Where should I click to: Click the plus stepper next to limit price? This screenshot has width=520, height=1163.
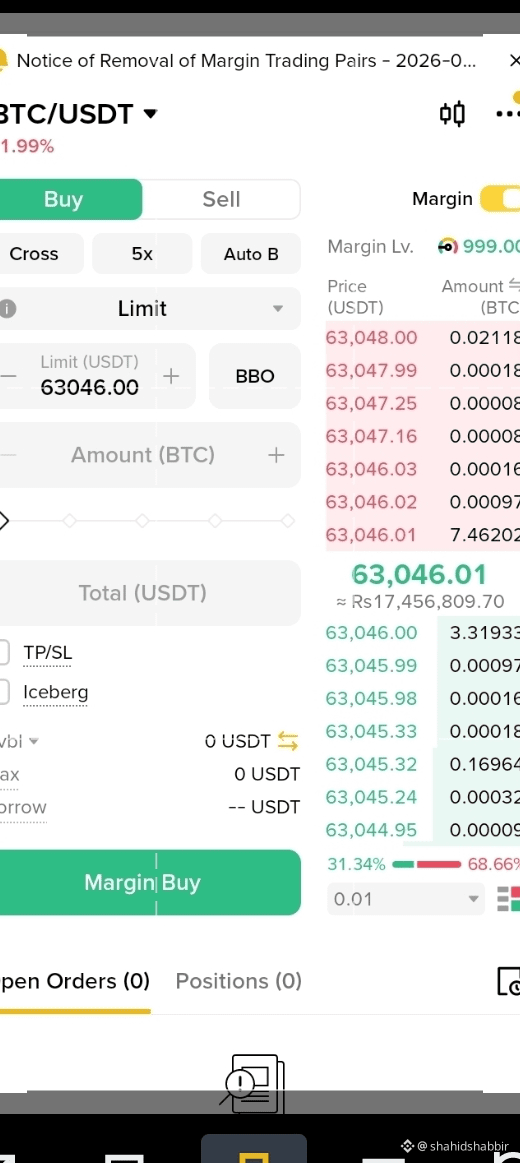point(171,376)
